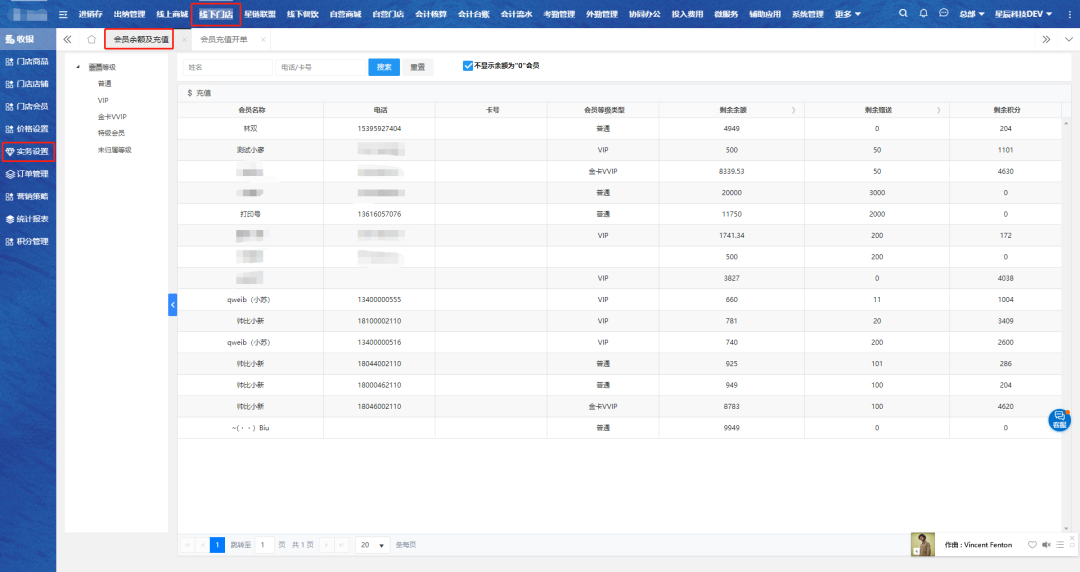Click the hamburger menu icon in top bar
This screenshot has height=572, width=1080.
point(64,14)
